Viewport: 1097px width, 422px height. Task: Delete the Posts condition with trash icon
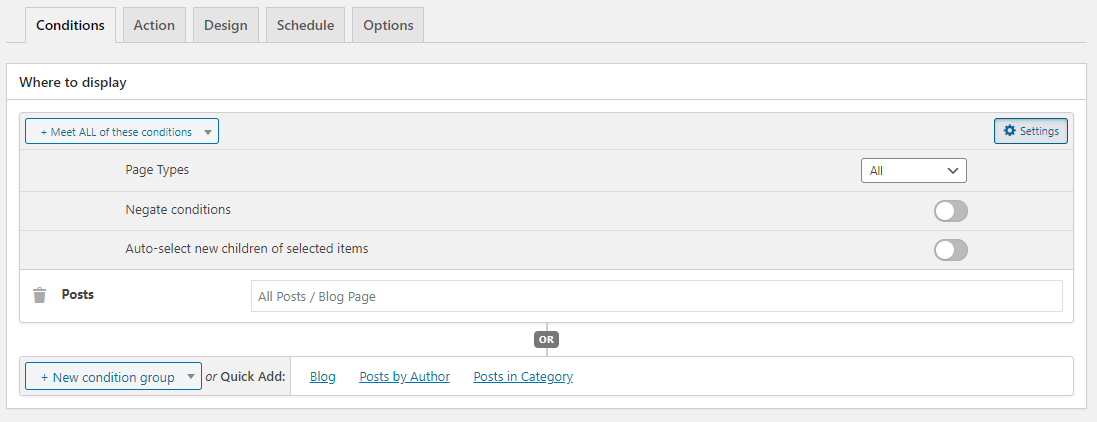pyautogui.click(x=40, y=295)
